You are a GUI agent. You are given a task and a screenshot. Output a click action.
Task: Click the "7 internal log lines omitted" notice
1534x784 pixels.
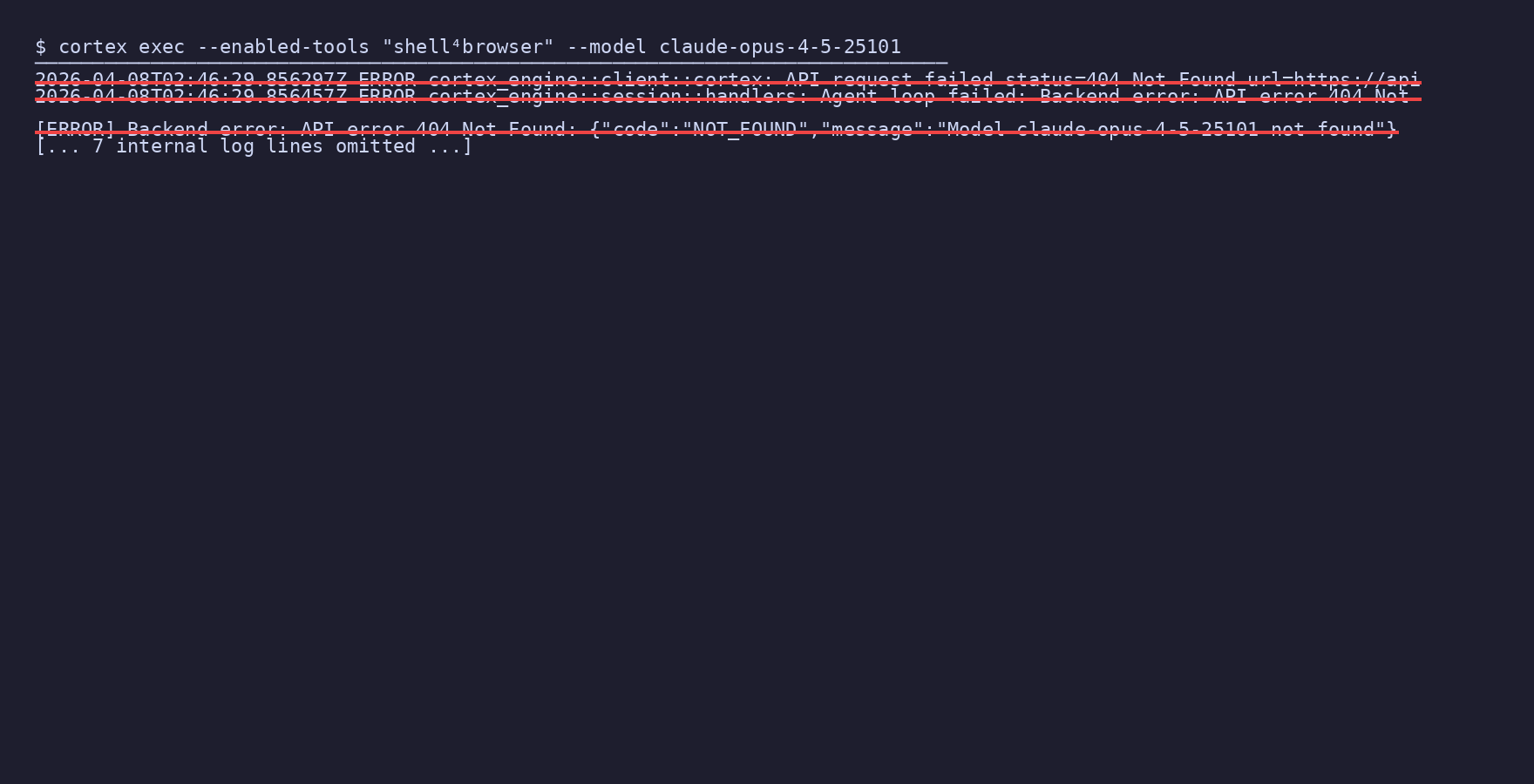coord(254,146)
